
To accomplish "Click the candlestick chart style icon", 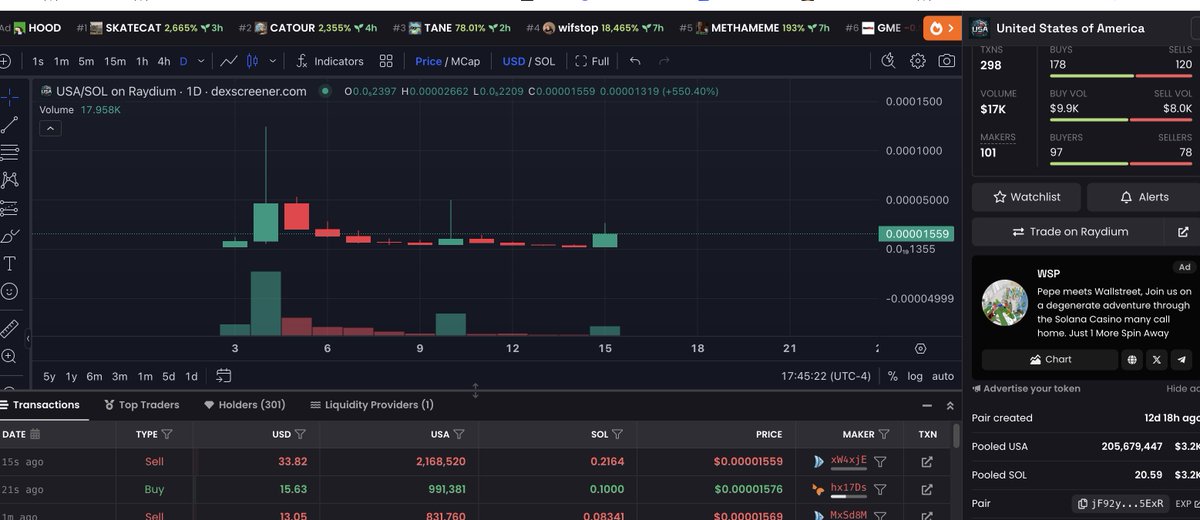I will pos(252,61).
